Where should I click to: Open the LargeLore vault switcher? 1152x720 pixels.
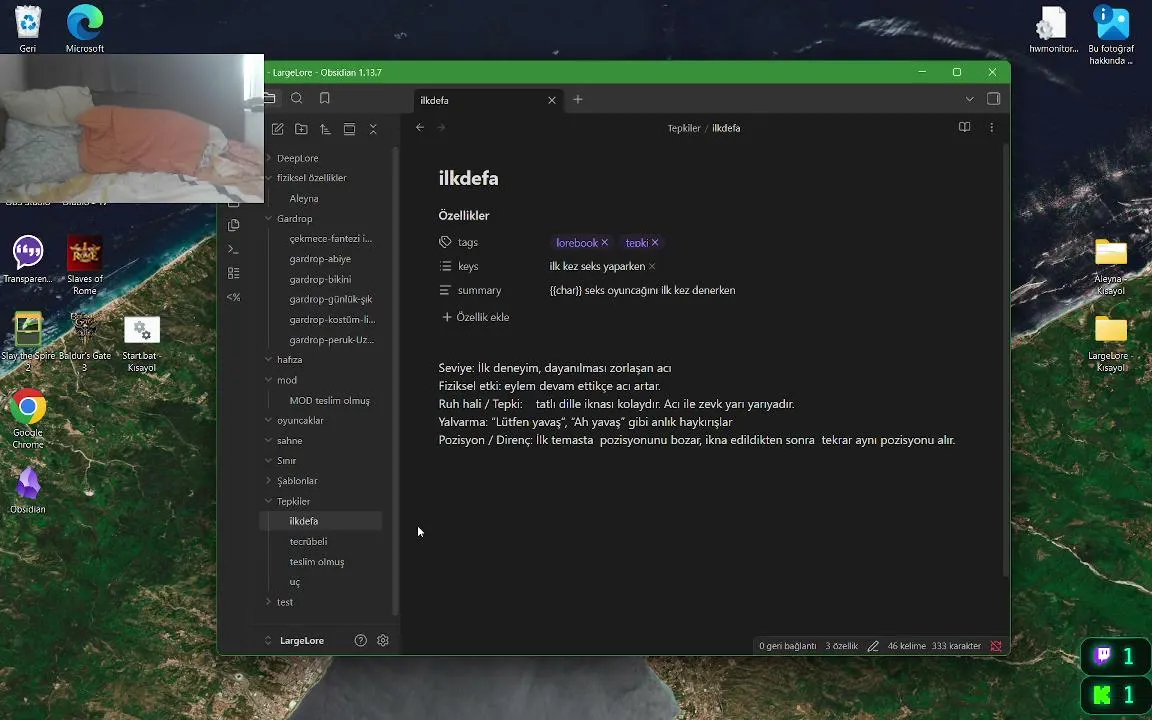click(297, 641)
